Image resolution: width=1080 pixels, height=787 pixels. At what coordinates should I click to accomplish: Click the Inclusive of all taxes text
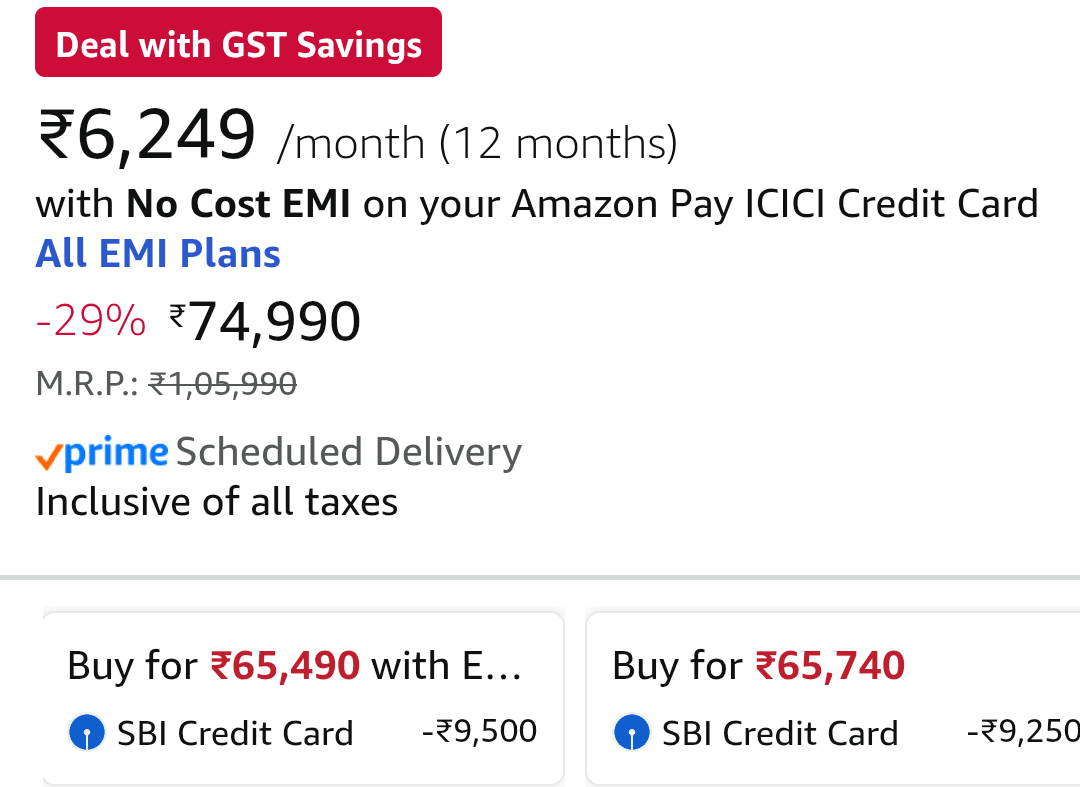click(x=217, y=502)
